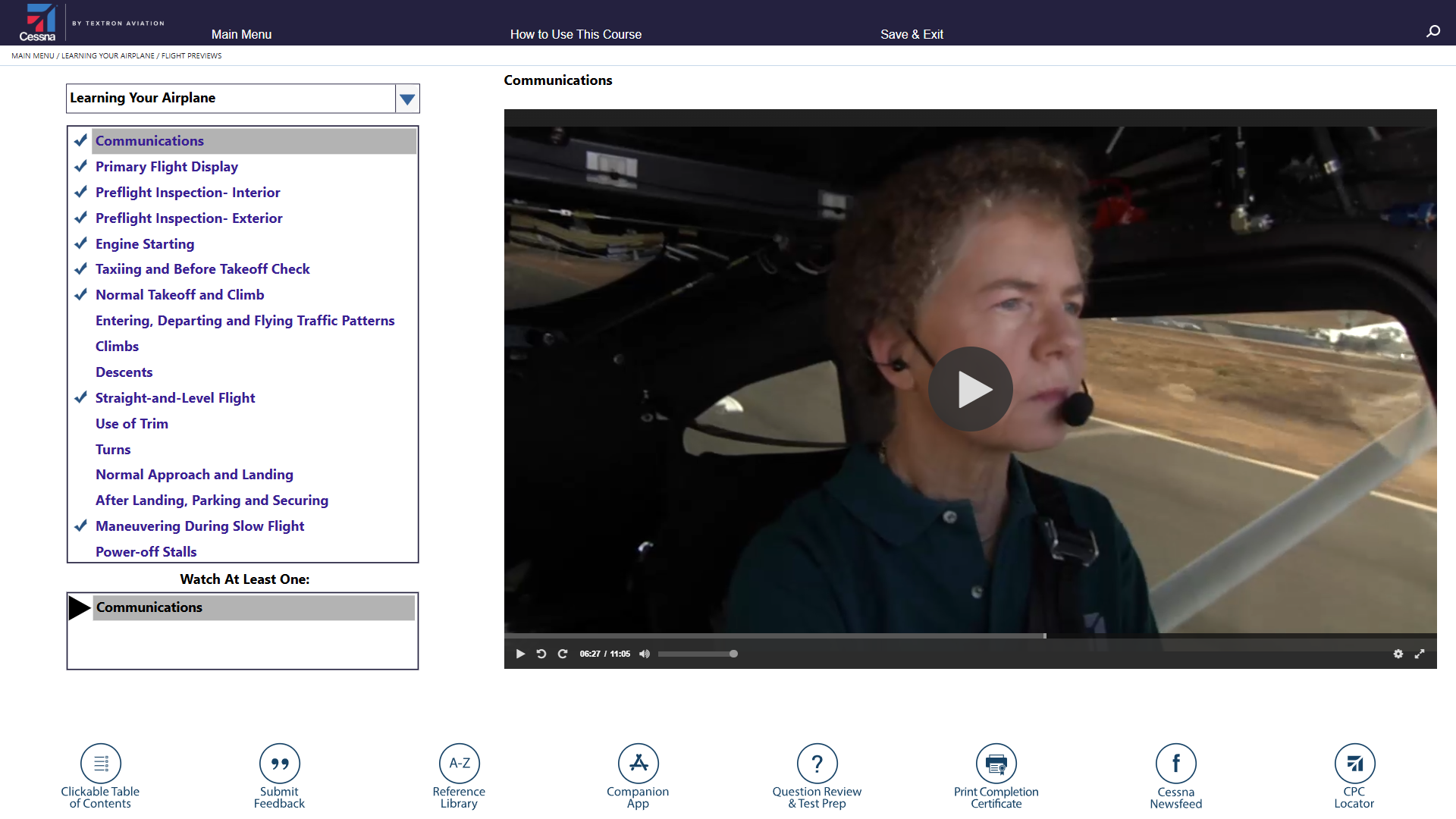Mute the video volume speaker icon
The image size is (1456, 819).
(645, 654)
